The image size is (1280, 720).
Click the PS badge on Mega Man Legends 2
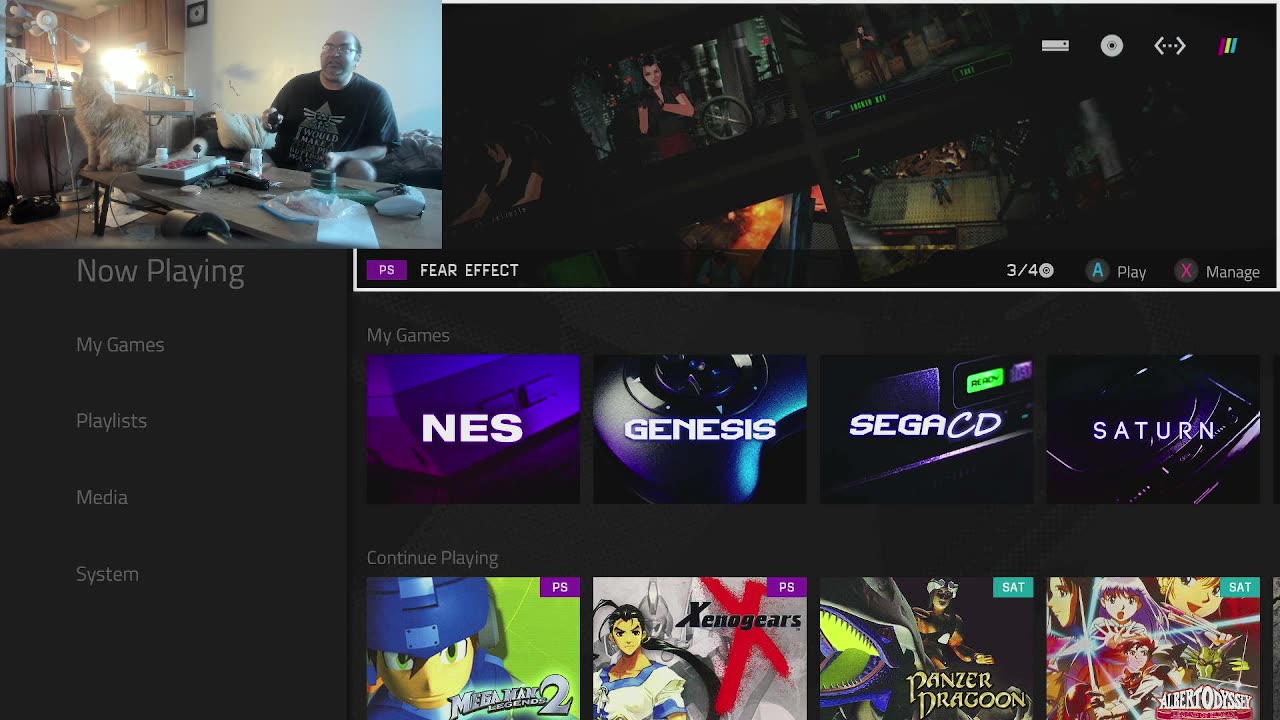560,587
